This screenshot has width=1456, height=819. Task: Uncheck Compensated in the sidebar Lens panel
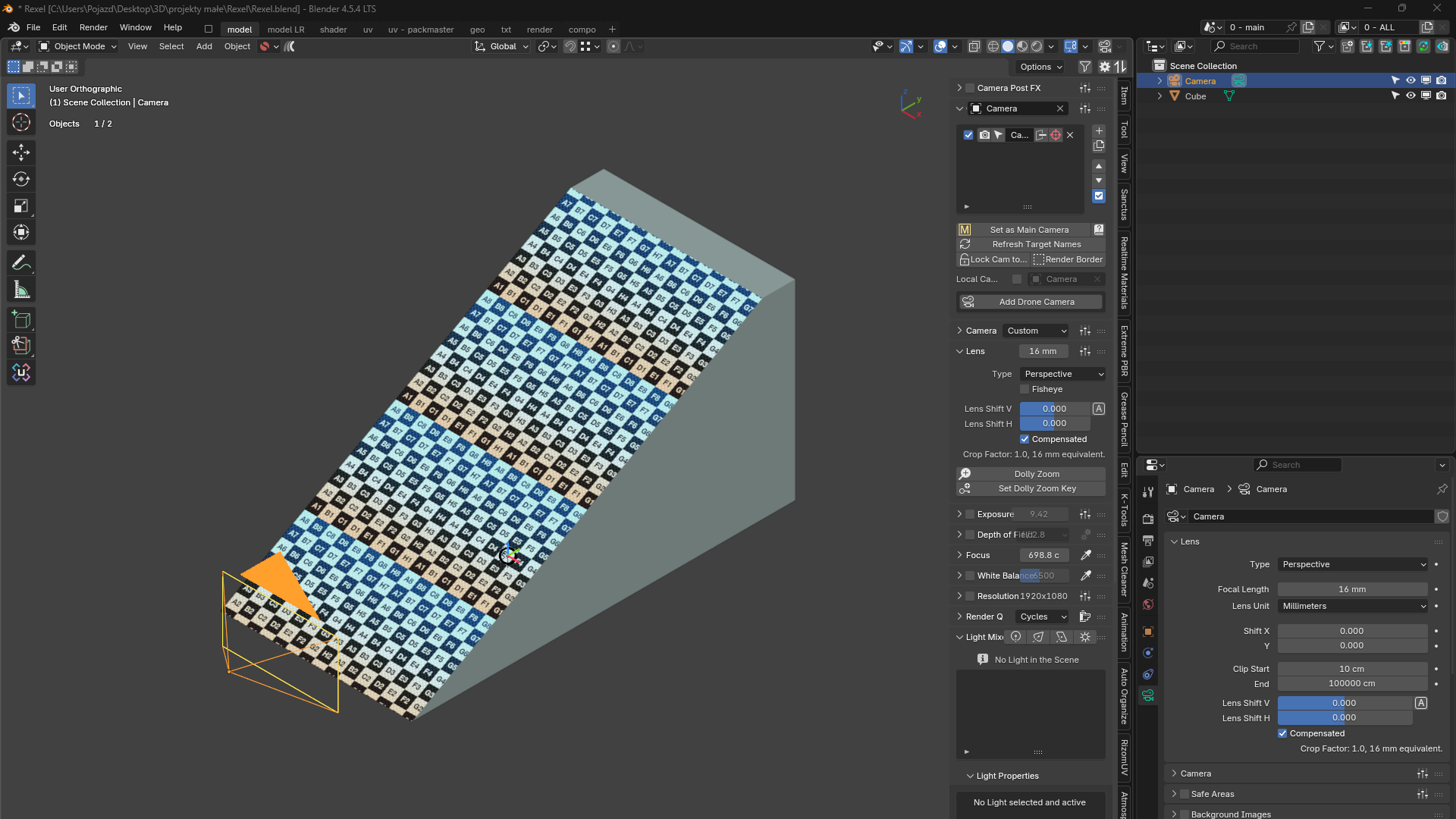pos(1025,439)
